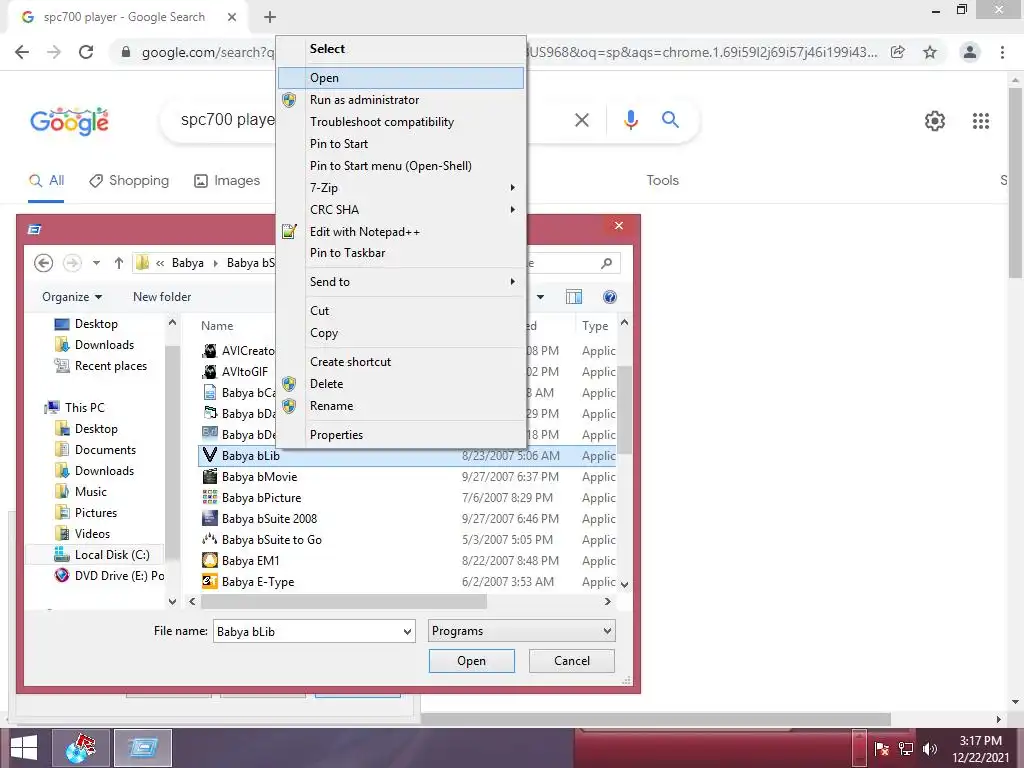Open the Windows Start button
1024x768 pixels.
24,748
